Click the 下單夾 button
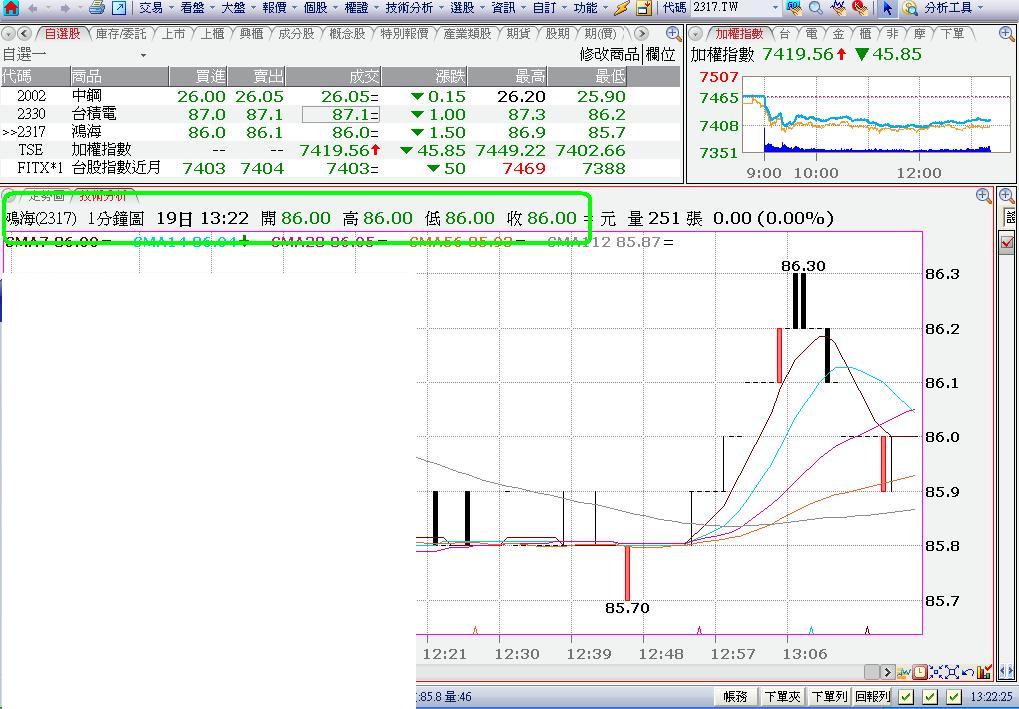1019x709 pixels. [782, 697]
